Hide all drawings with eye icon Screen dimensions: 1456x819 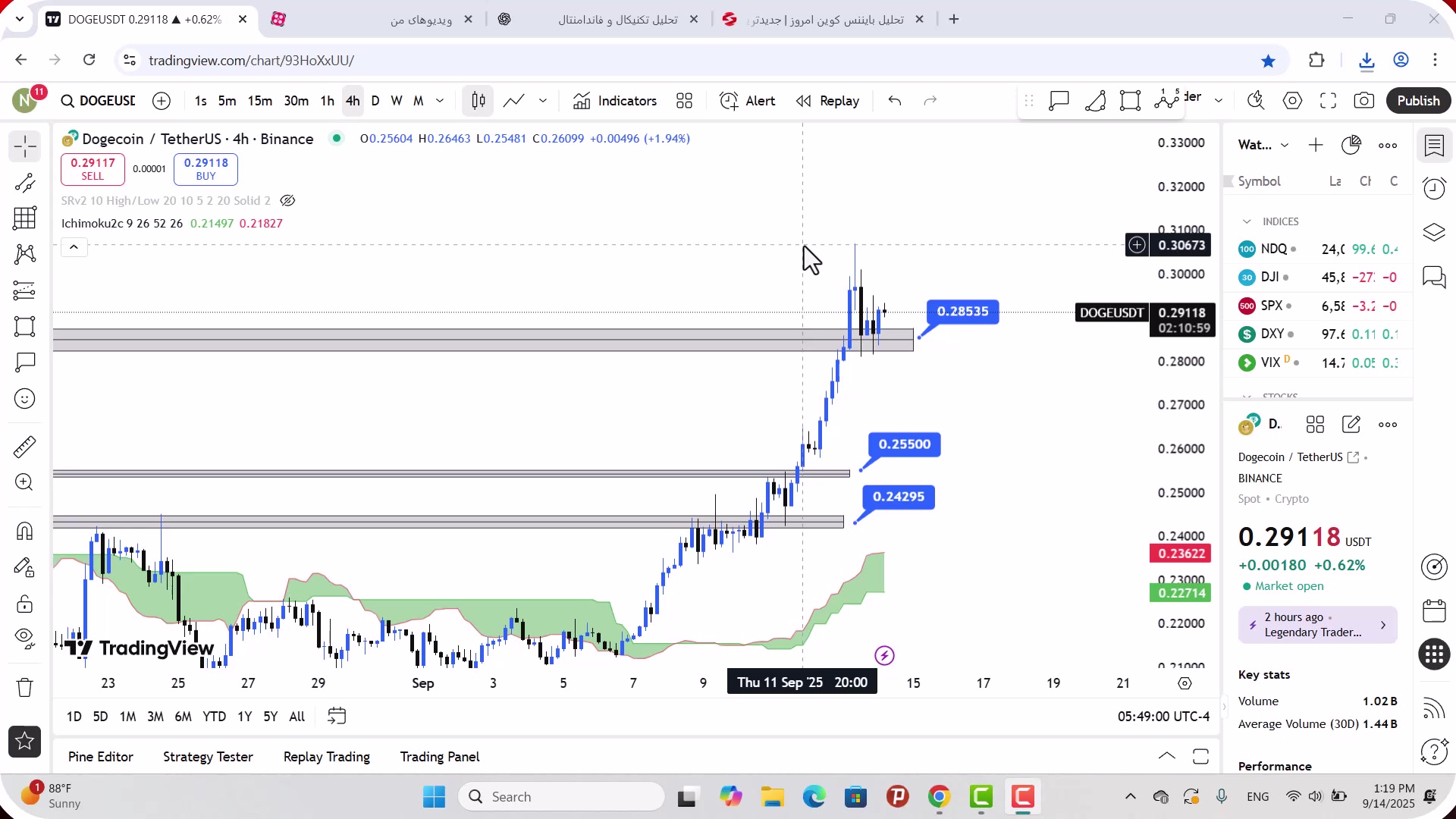[x=24, y=639]
